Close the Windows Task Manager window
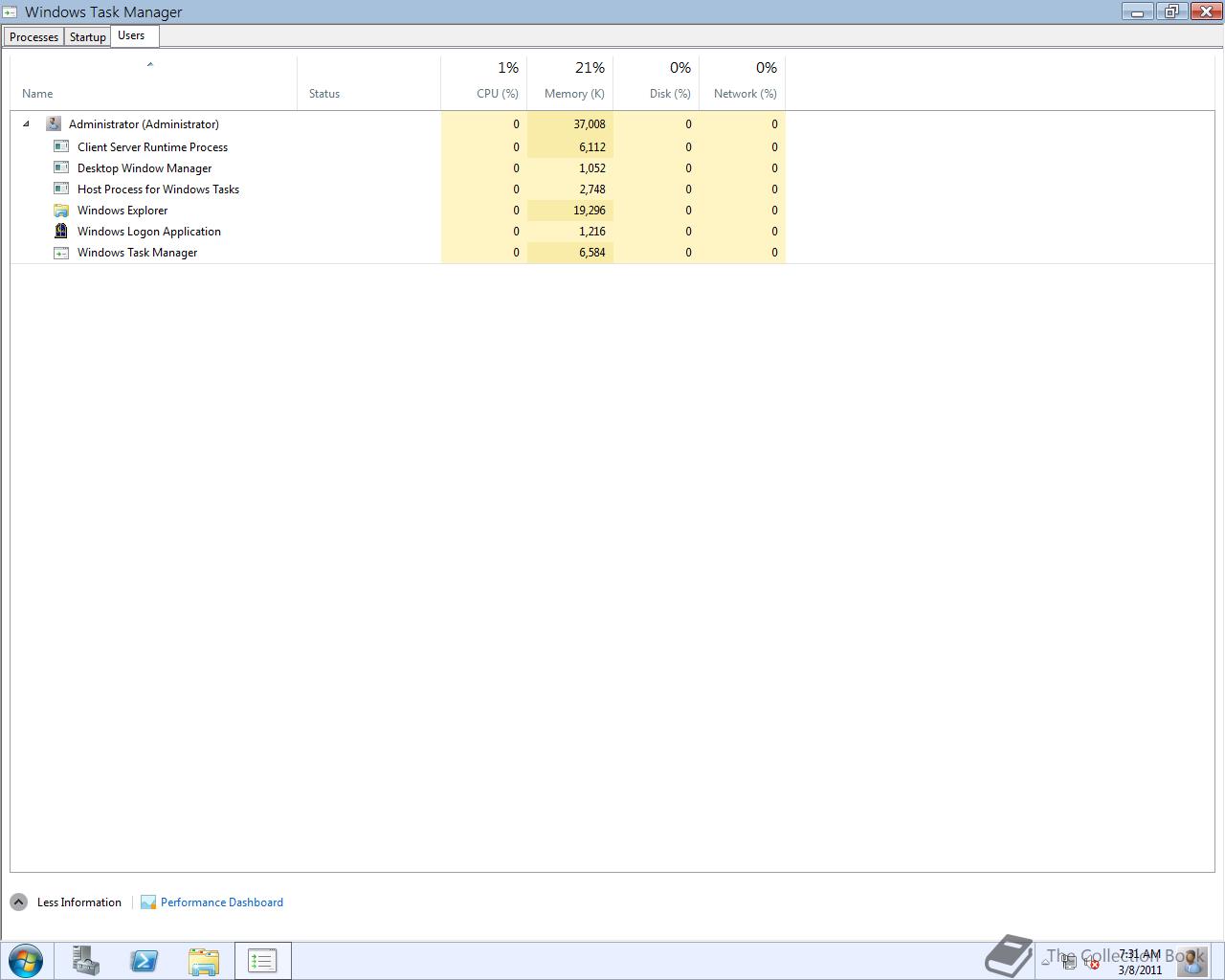The height and width of the screenshot is (980, 1225). [1204, 11]
